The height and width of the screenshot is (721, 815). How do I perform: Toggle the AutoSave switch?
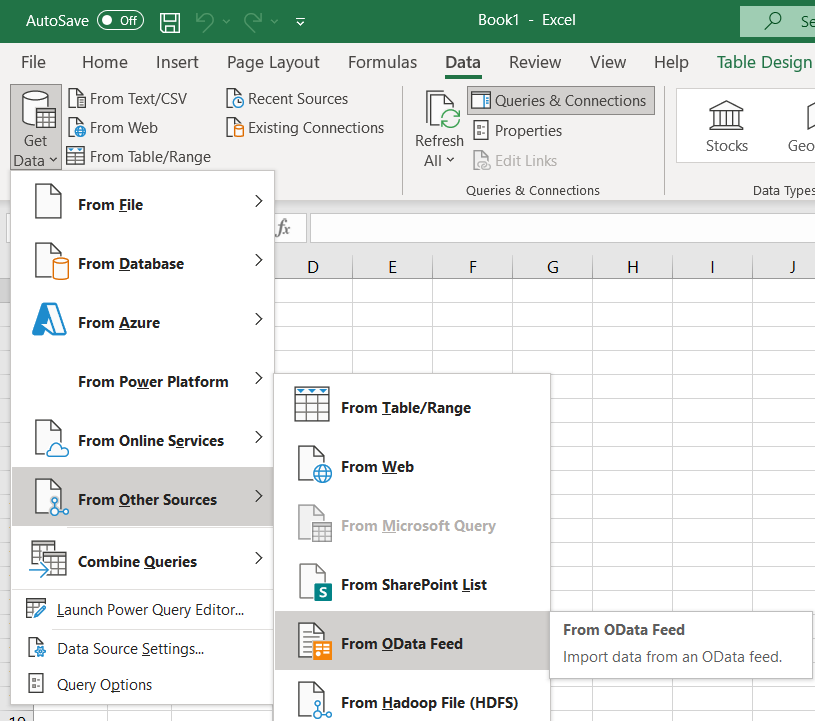120,21
